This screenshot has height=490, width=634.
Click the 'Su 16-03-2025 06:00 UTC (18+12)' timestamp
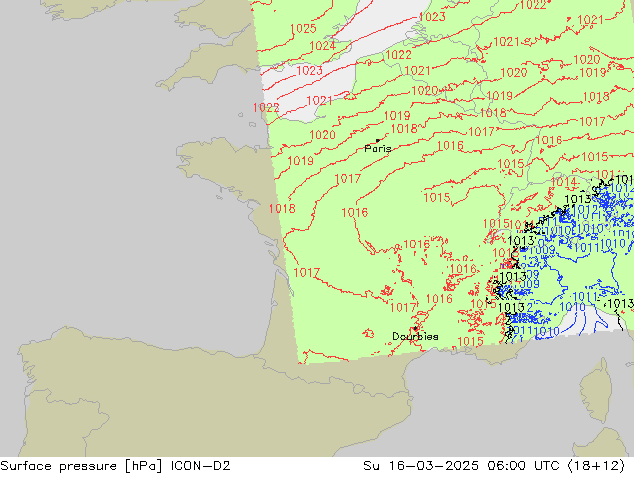pyautogui.click(x=494, y=466)
